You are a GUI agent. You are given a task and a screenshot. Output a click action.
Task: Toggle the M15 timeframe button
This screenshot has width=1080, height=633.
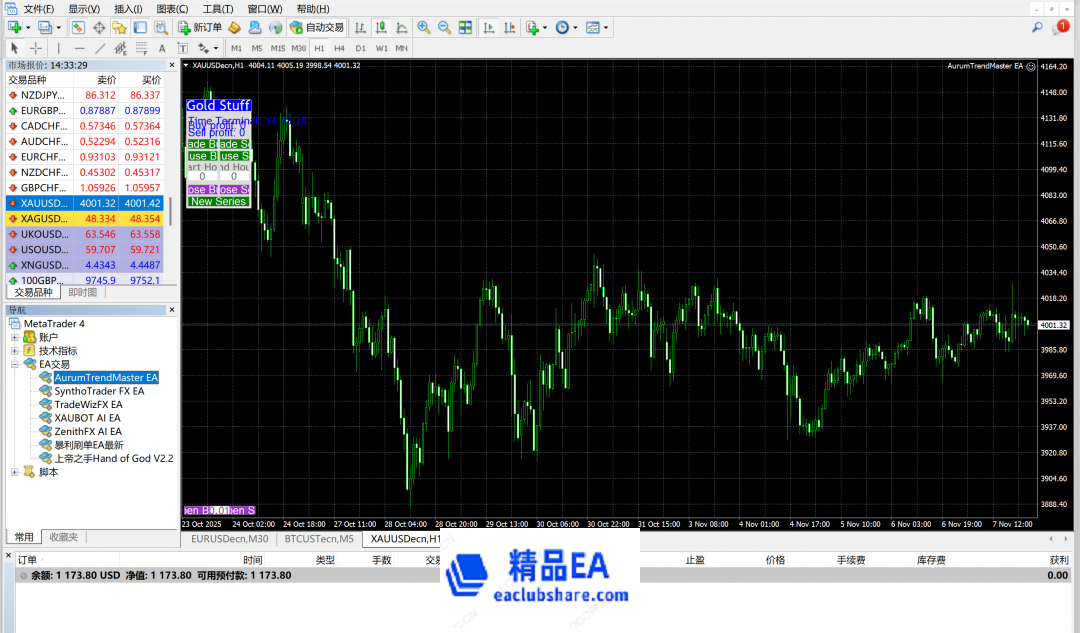pos(277,48)
